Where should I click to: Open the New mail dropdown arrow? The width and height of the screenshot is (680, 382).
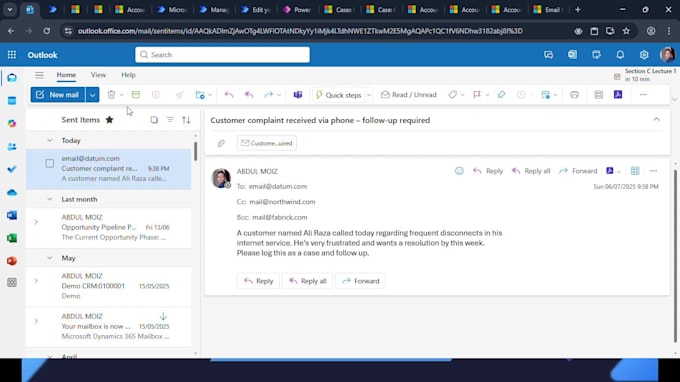(92, 95)
